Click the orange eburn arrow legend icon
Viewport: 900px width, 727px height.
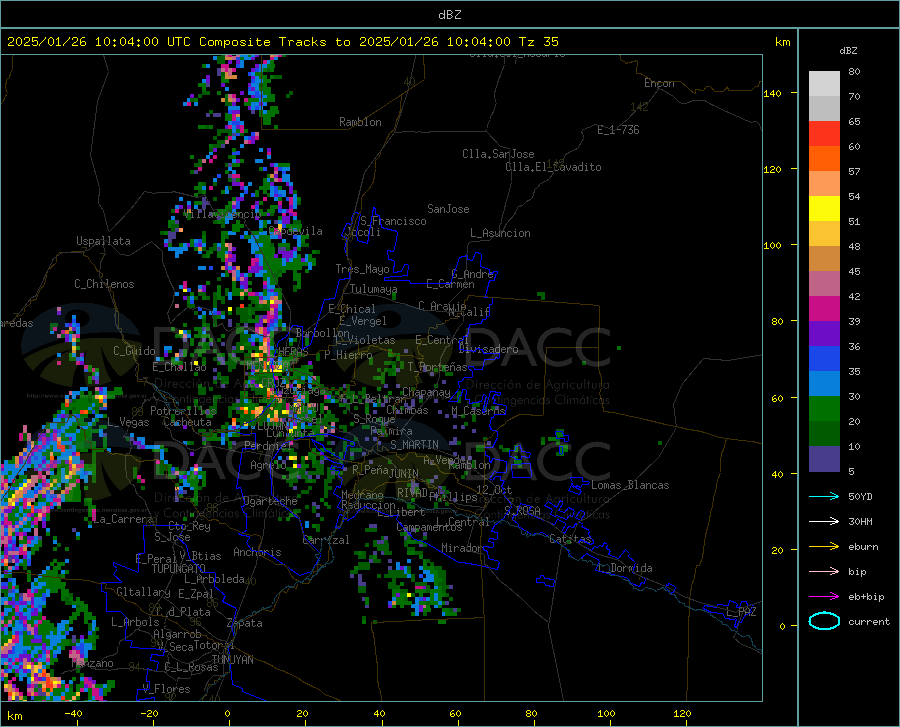(x=824, y=546)
